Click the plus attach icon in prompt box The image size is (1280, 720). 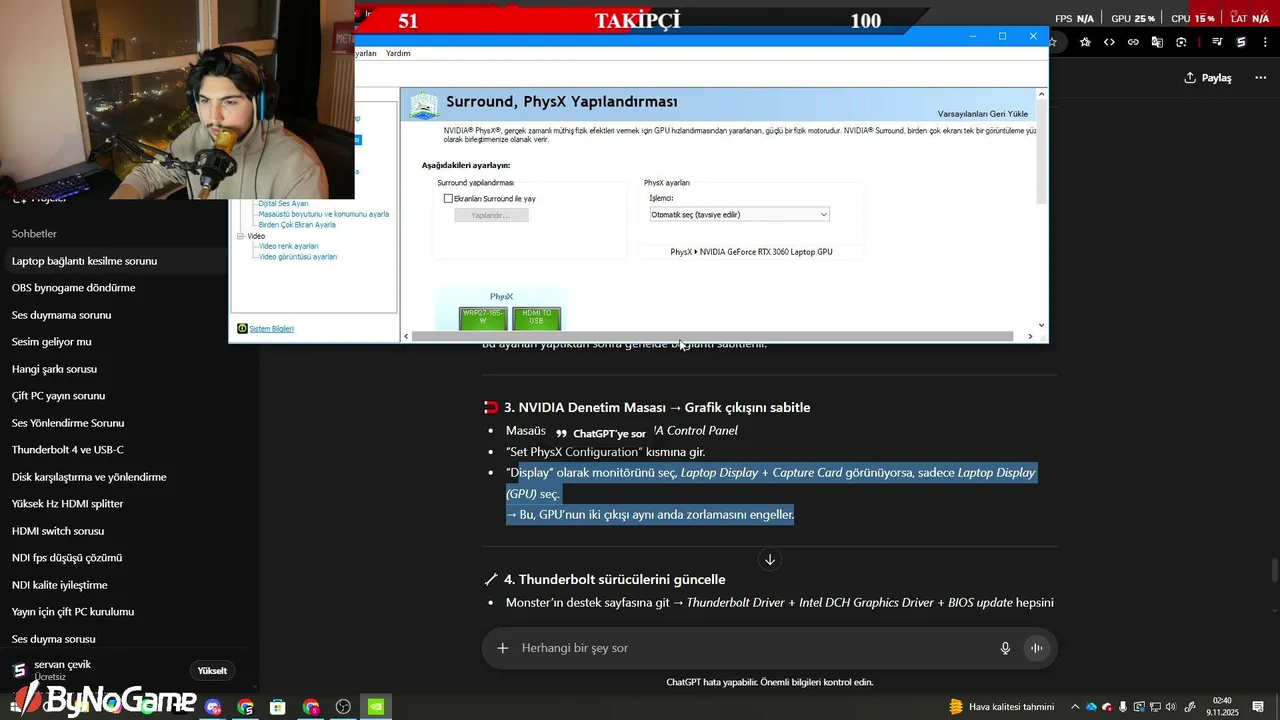pos(503,648)
